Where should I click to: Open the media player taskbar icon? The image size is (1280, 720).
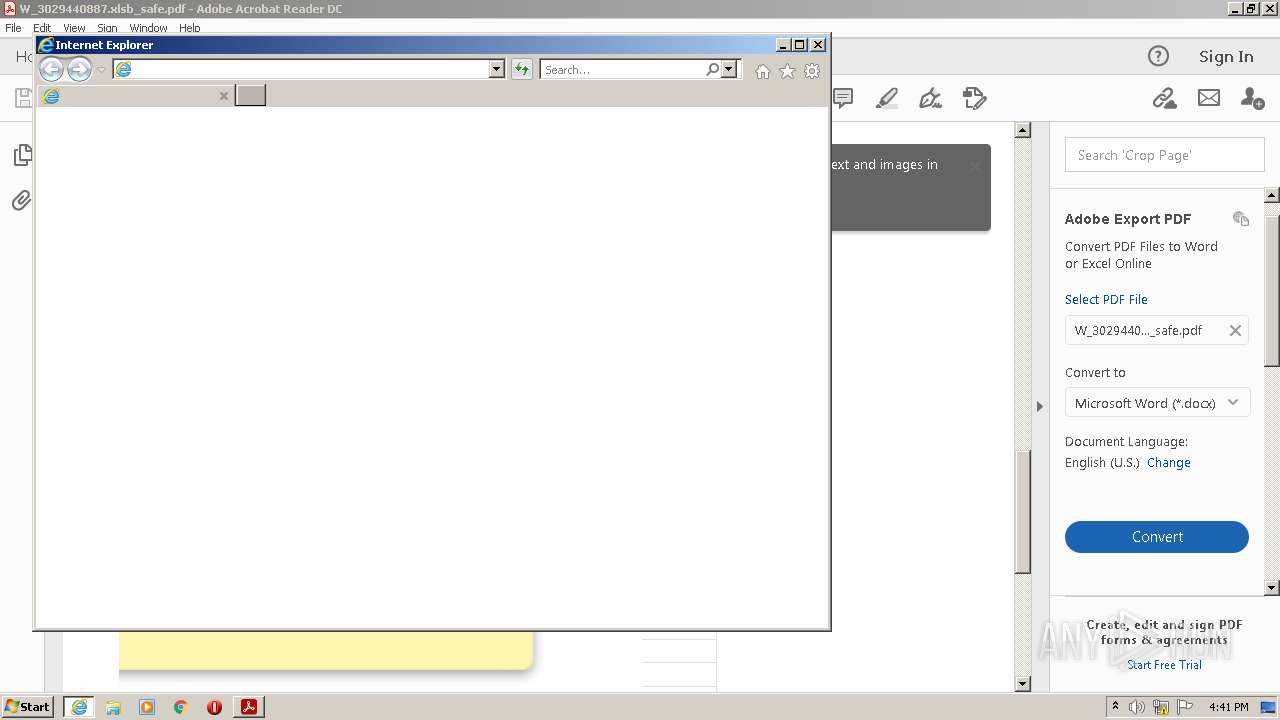coord(147,707)
